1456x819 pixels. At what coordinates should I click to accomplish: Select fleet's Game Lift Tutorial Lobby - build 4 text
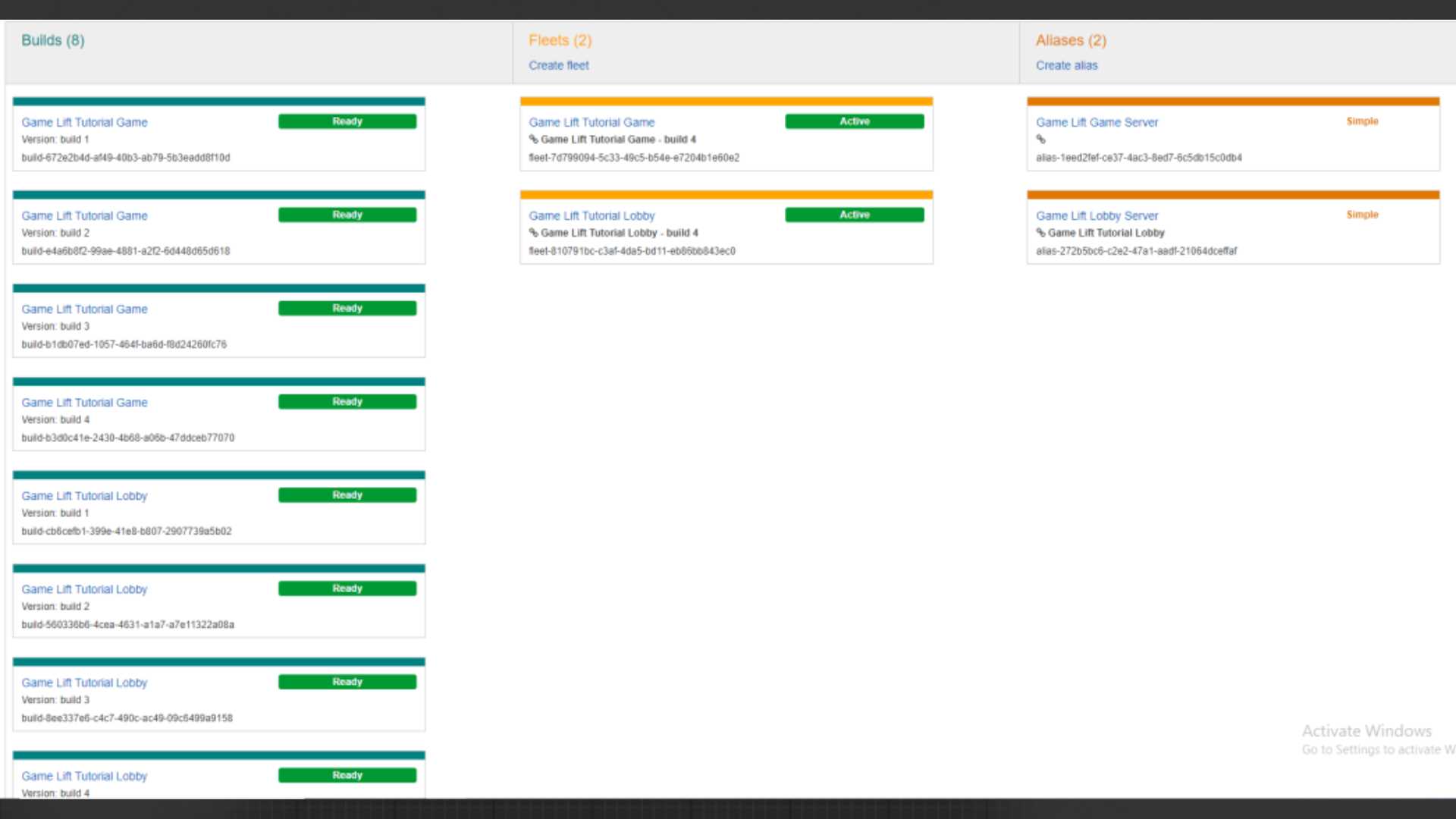coord(620,233)
